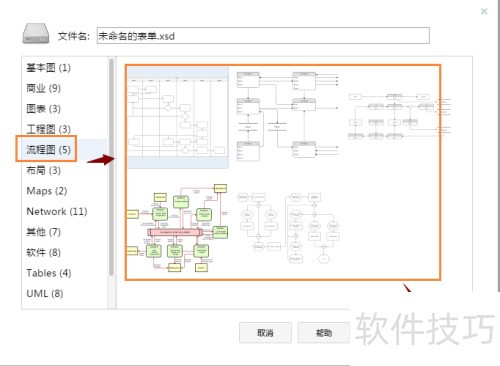Viewport: 500px width, 366px height.
Task: Open the Maps (2) category
Action: point(47,191)
